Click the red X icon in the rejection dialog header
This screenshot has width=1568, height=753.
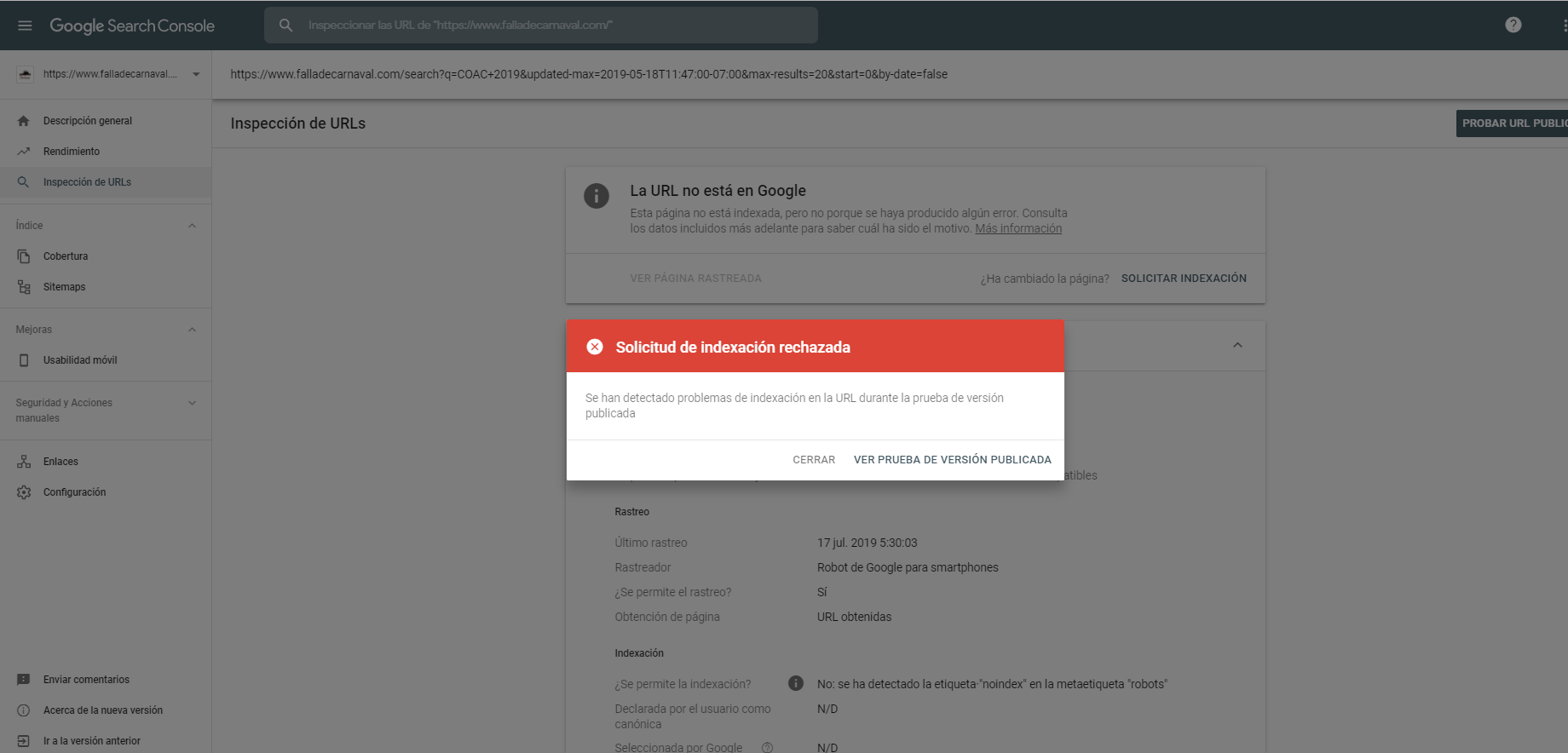point(595,347)
